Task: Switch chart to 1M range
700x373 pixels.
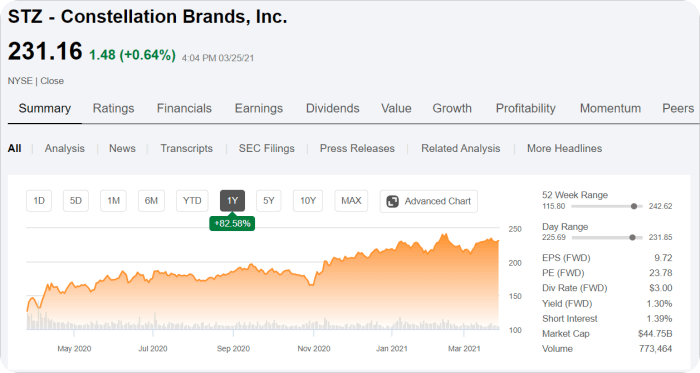Action: click(x=113, y=201)
